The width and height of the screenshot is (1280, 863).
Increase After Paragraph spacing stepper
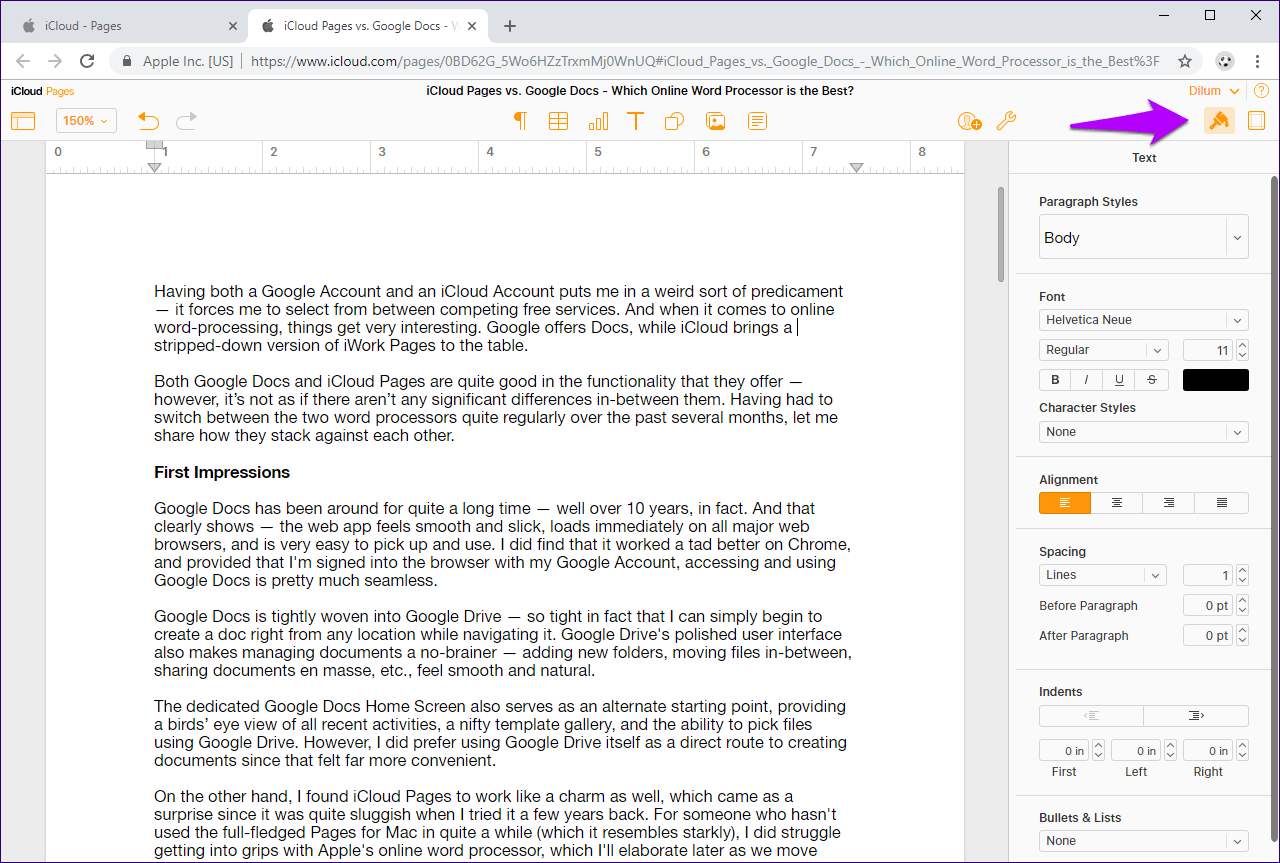1243,630
